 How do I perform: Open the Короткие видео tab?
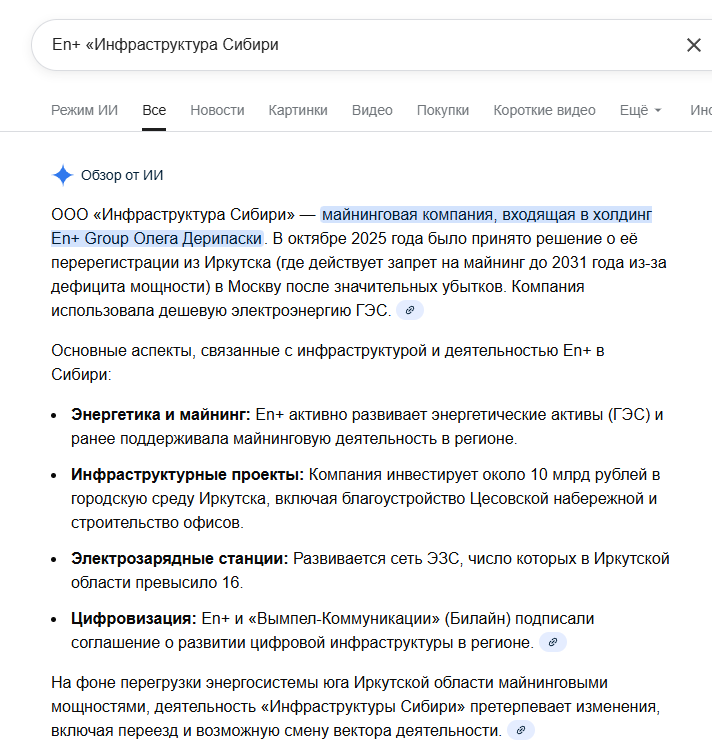(544, 110)
